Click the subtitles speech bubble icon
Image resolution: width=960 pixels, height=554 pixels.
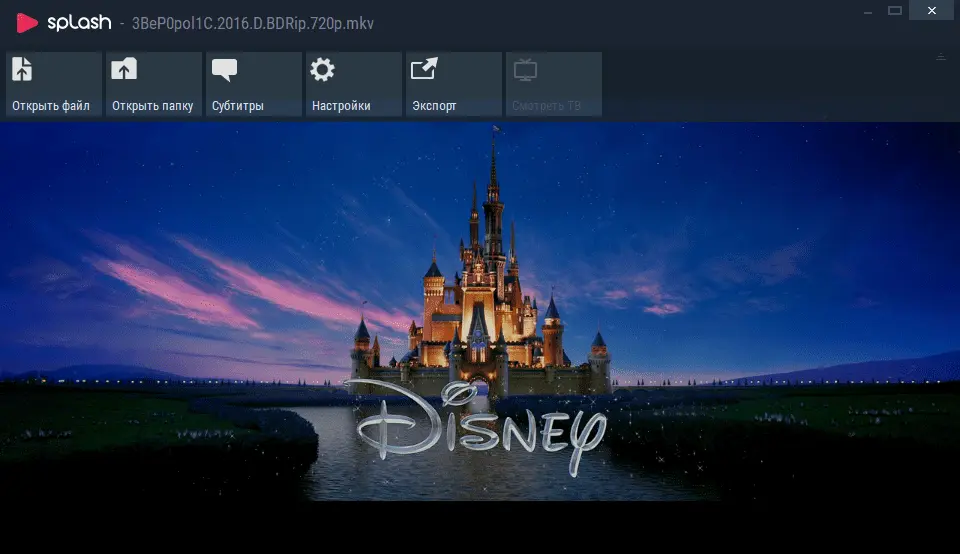coord(224,70)
